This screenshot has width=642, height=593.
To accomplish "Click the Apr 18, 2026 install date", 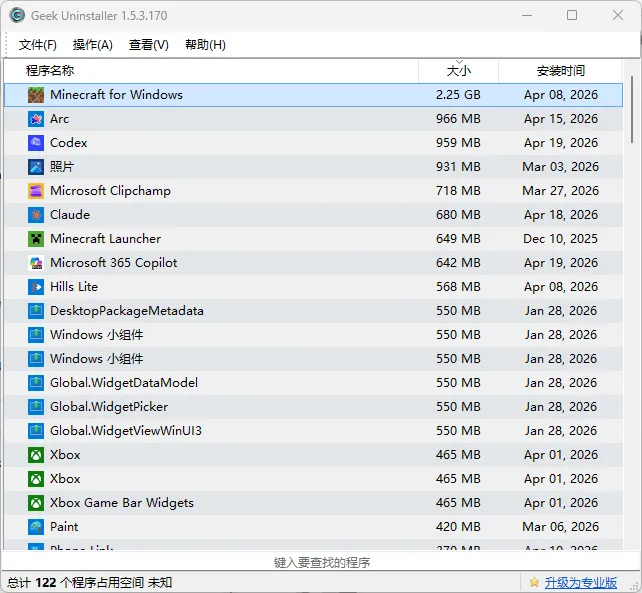I will click(x=561, y=215).
